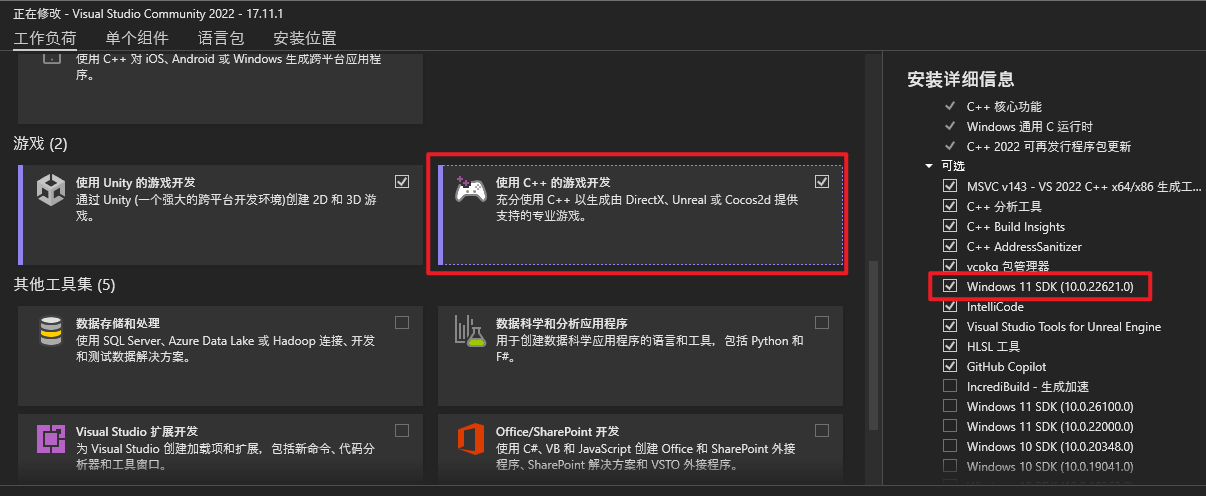Toggle C++ AddressSanitizer checkbox

pos(950,247)
